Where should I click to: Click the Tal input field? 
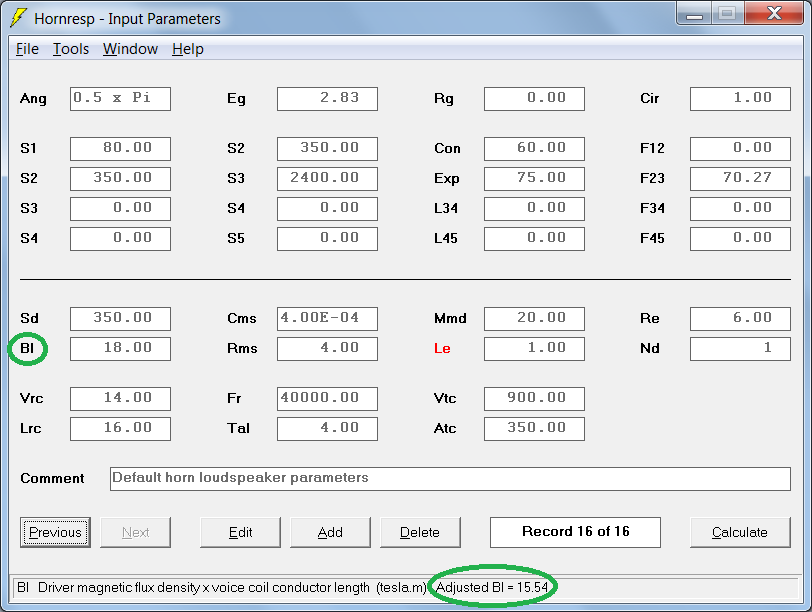[327, 429]
